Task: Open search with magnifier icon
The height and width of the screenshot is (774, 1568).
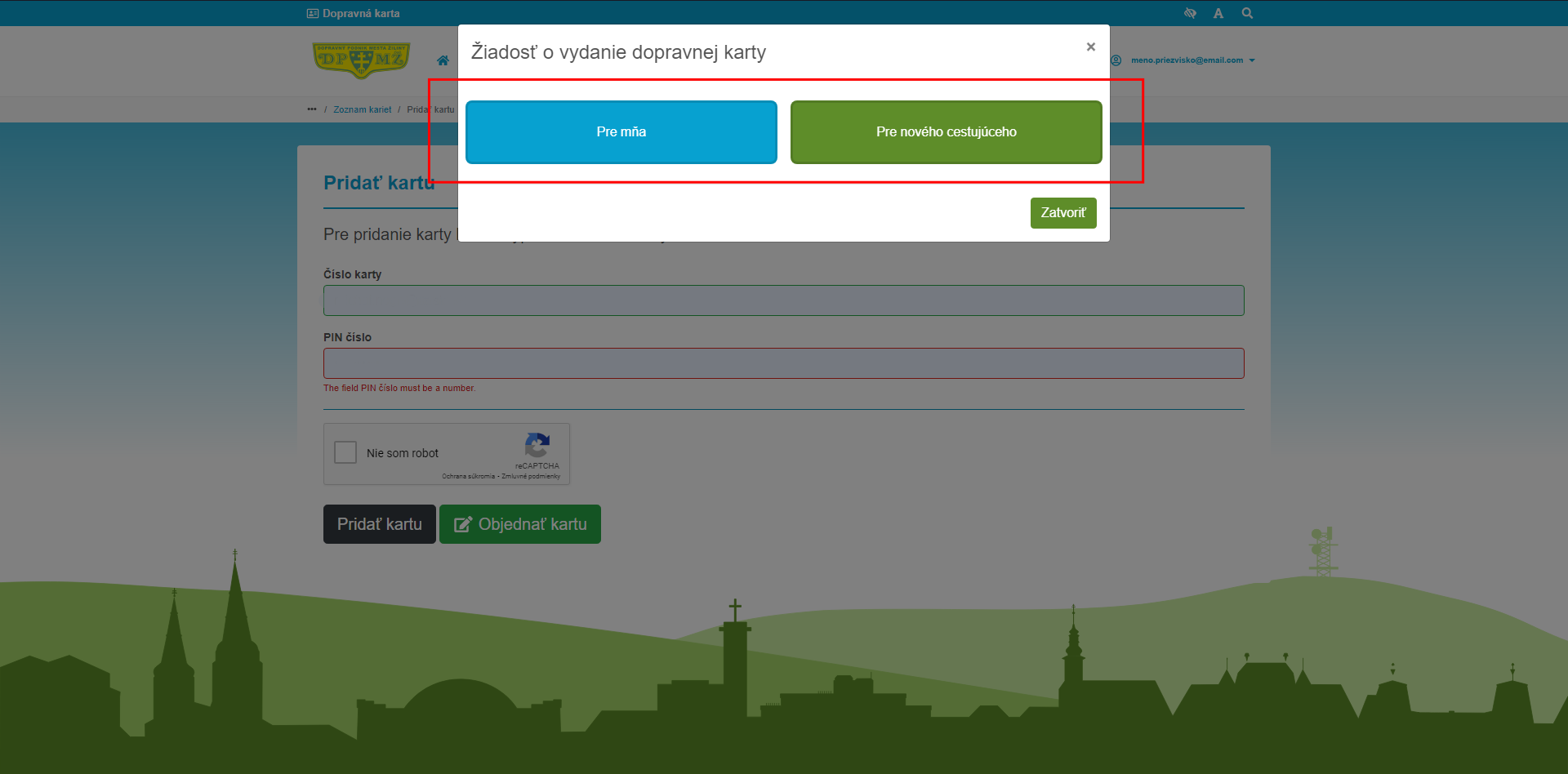Action: point(1247,13)
